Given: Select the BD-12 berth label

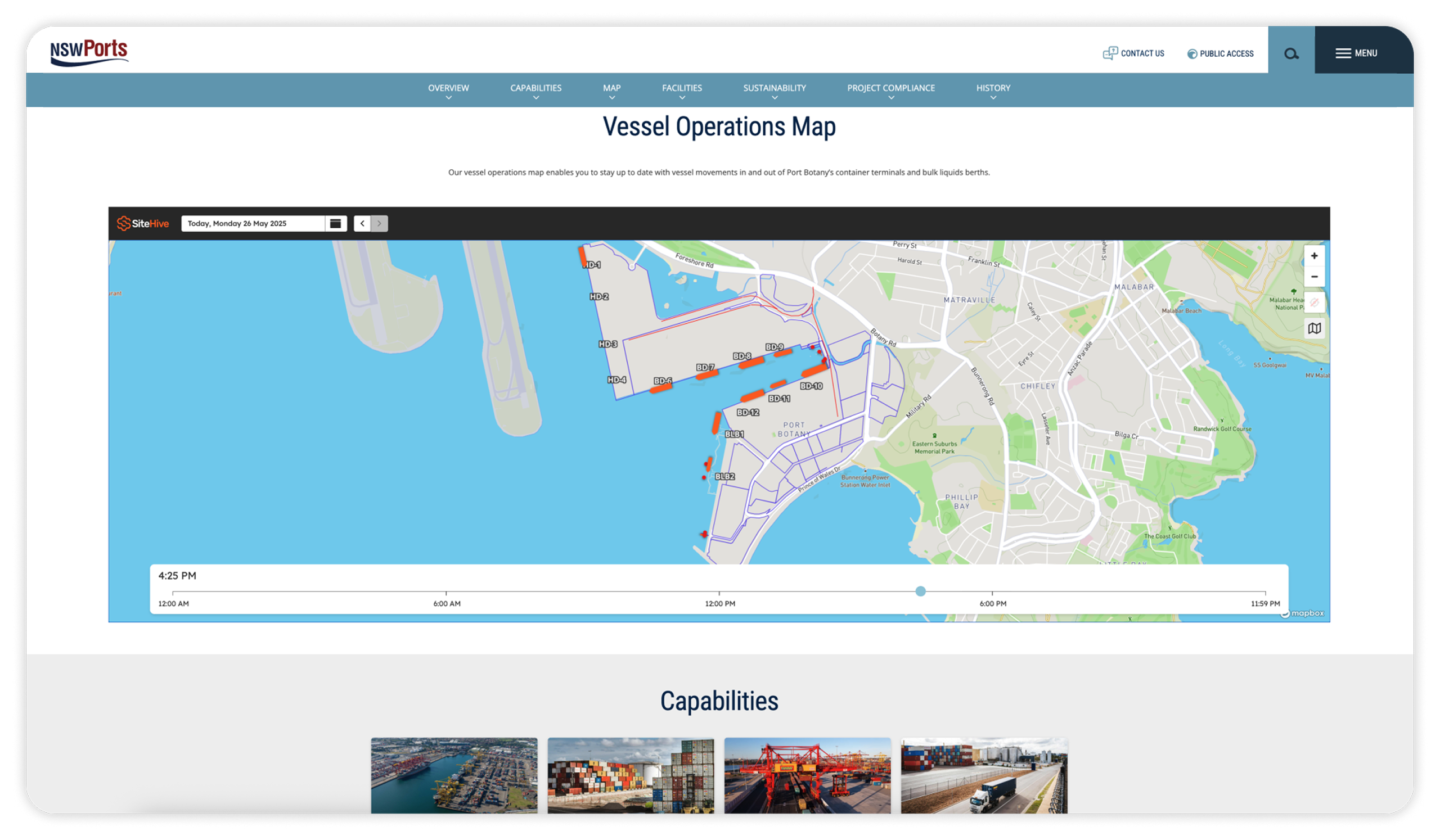Looking at the screenshot, I should click(x=748, y=412).
